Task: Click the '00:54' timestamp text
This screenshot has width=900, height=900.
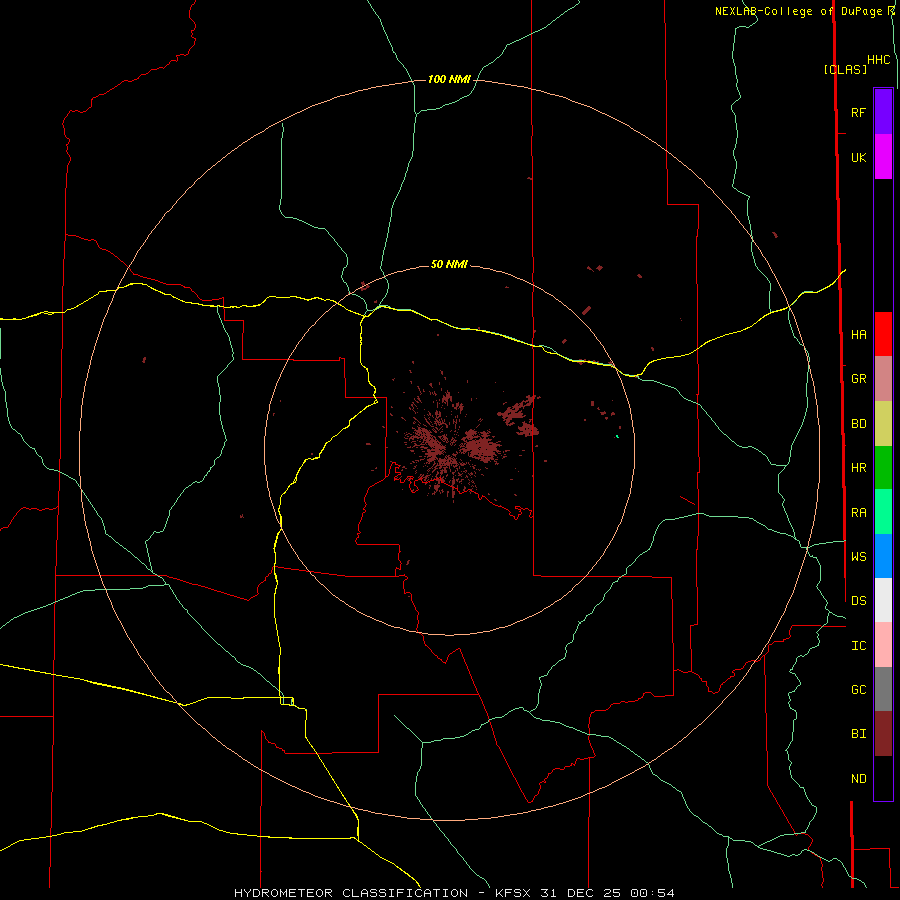Action: pyautogui.click(x=652, y=893)
